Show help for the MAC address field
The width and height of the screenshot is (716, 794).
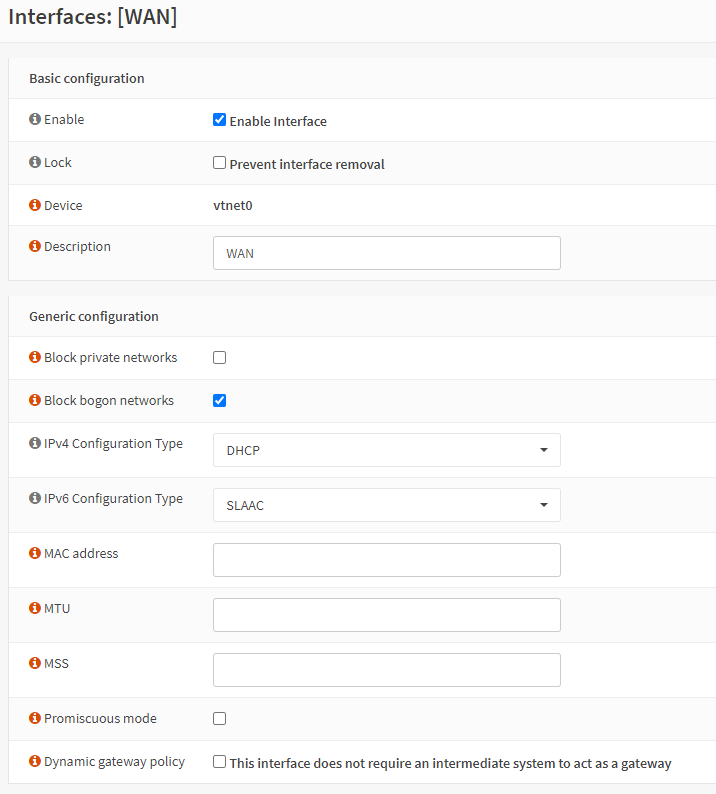tap(35, 554)
